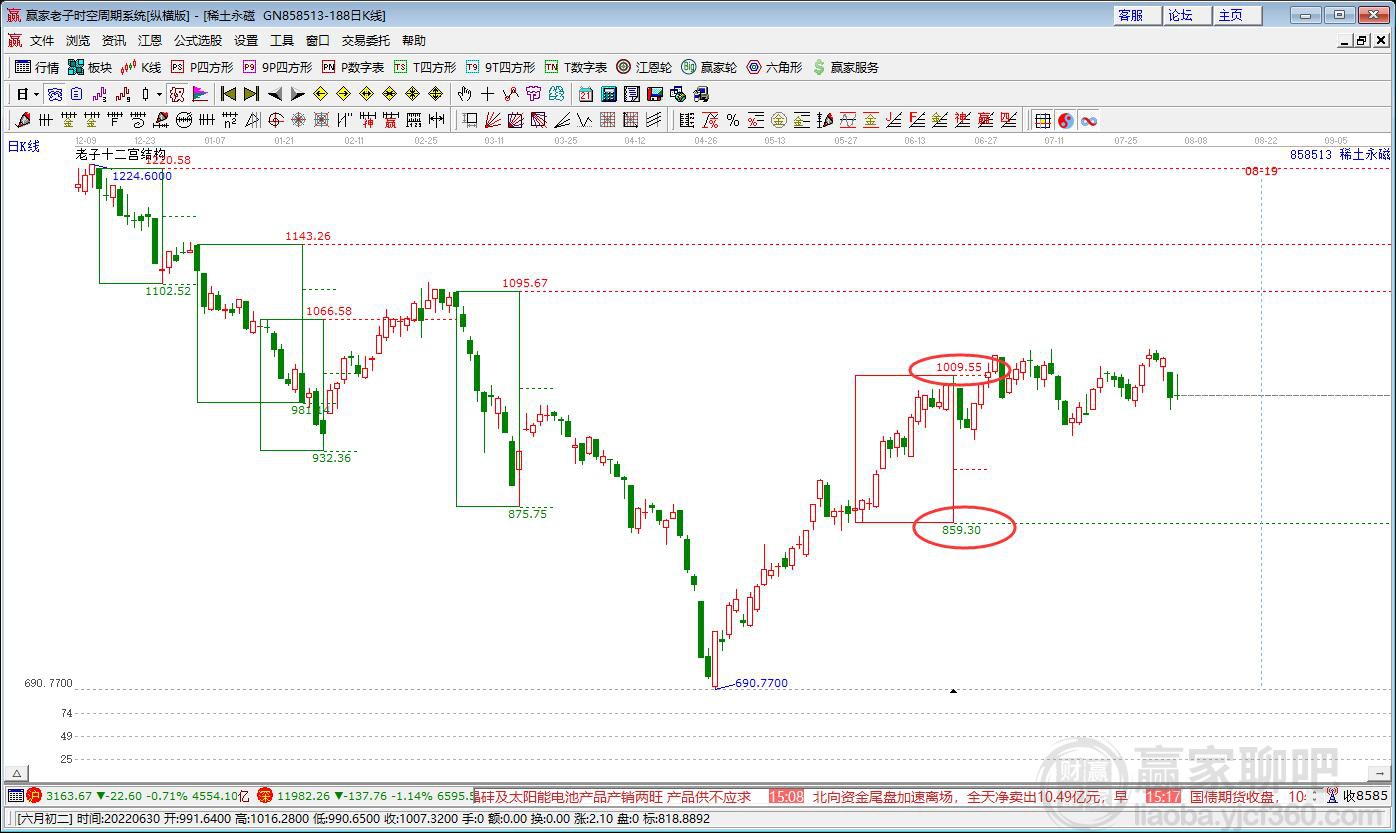Screen dimensions: 1396x833
Task: Click the 论坛 forum button
Action: pyautogui.click(x=1188, y=15)
